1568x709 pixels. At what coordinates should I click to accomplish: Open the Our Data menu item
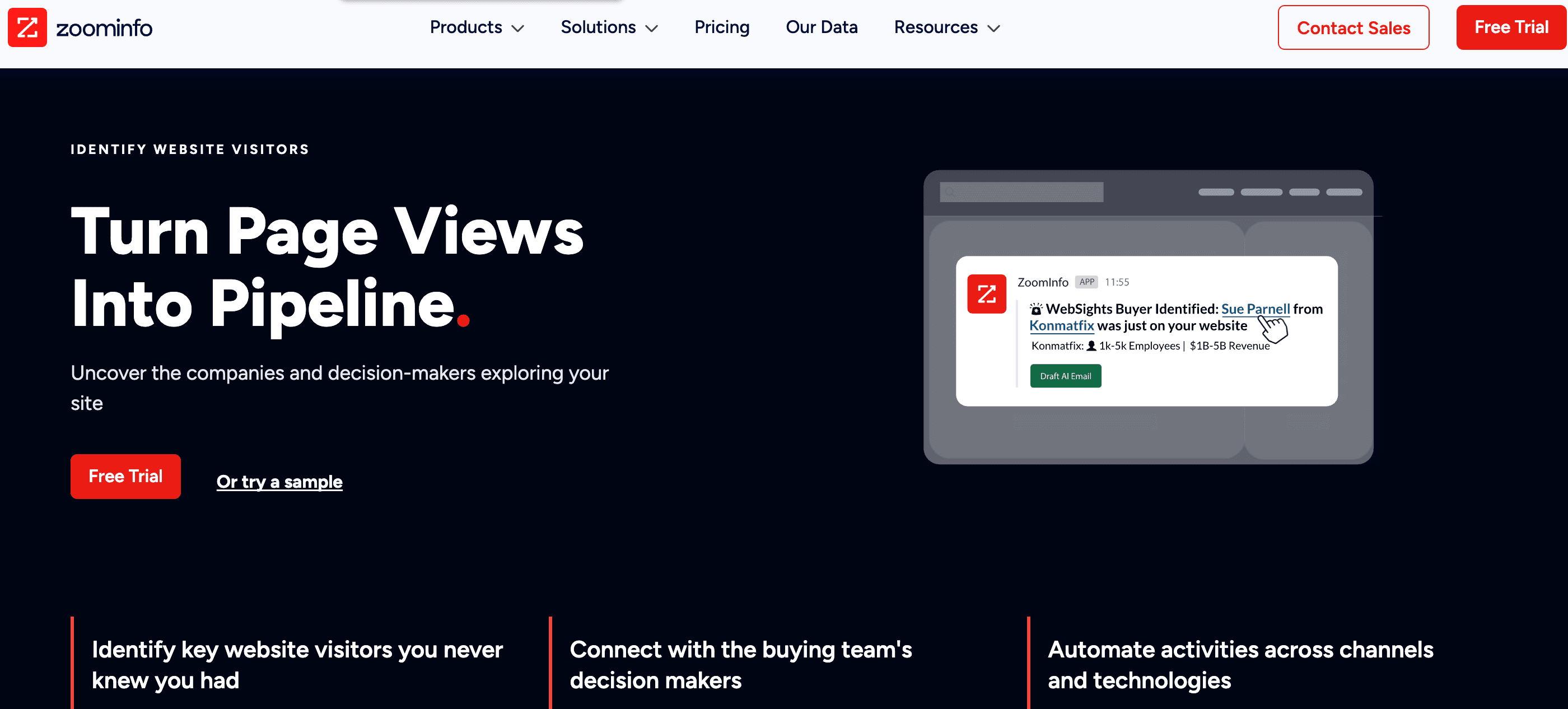point(821,27)
